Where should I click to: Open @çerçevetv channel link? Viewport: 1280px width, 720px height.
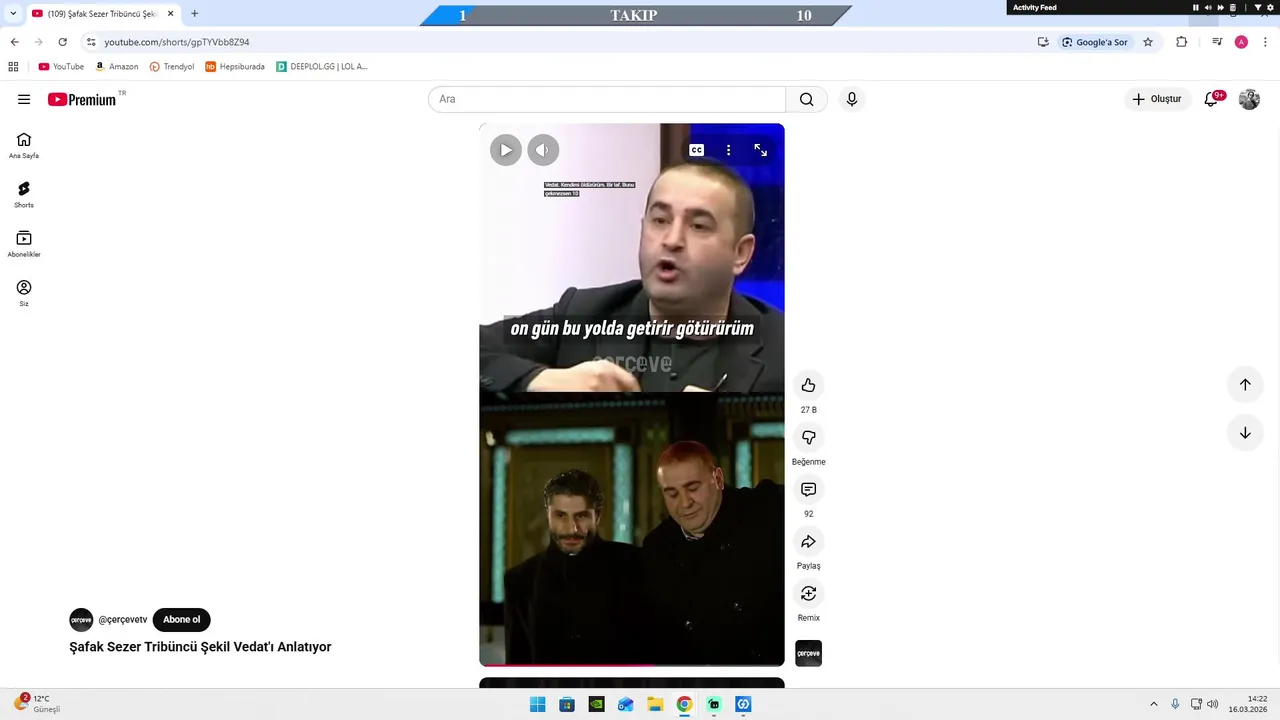[123, 619]
